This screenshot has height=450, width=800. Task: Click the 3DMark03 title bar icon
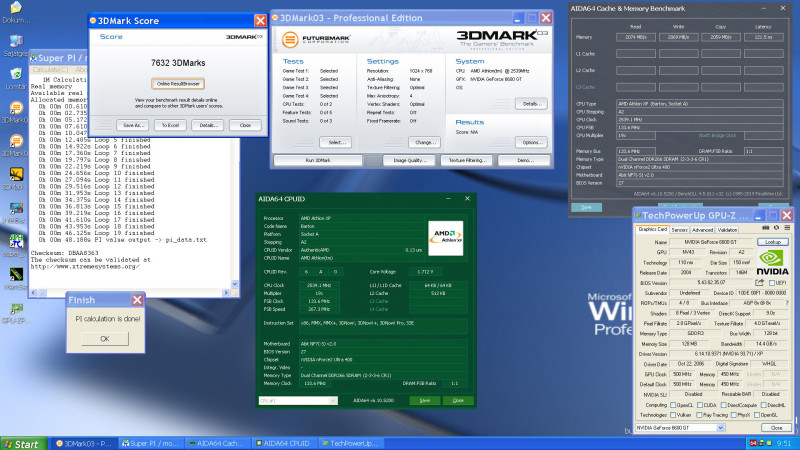[275, 18]
